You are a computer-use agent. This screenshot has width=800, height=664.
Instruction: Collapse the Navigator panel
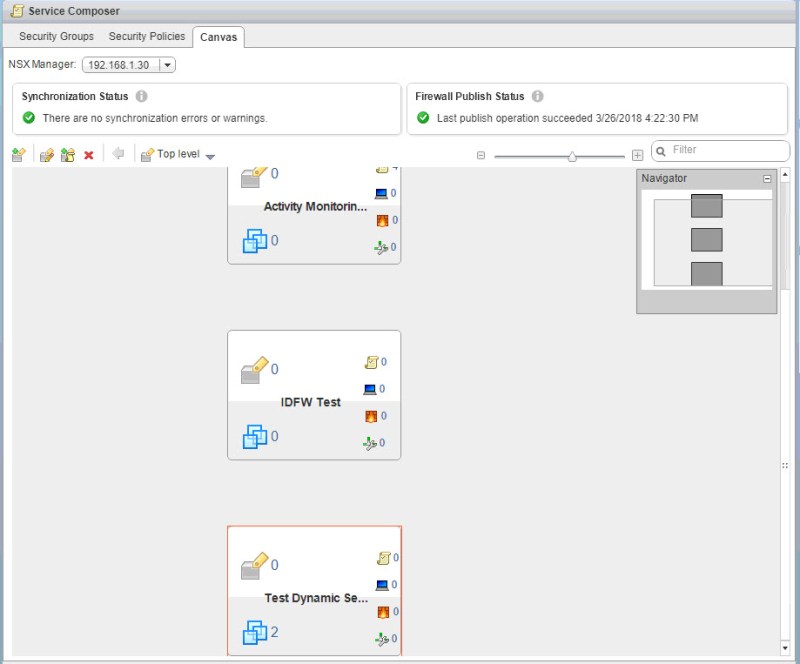point(767,179)
